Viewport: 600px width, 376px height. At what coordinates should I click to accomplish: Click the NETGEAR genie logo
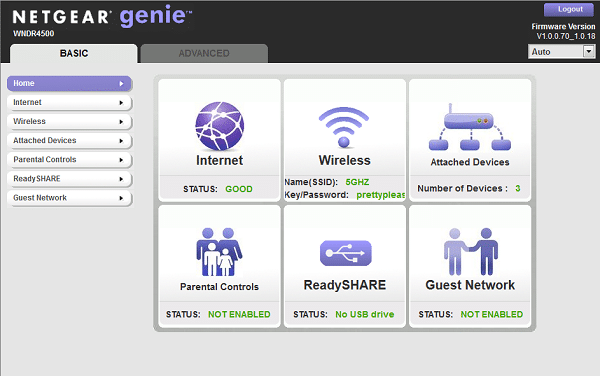pyautogui.click(x=102, y=16)
